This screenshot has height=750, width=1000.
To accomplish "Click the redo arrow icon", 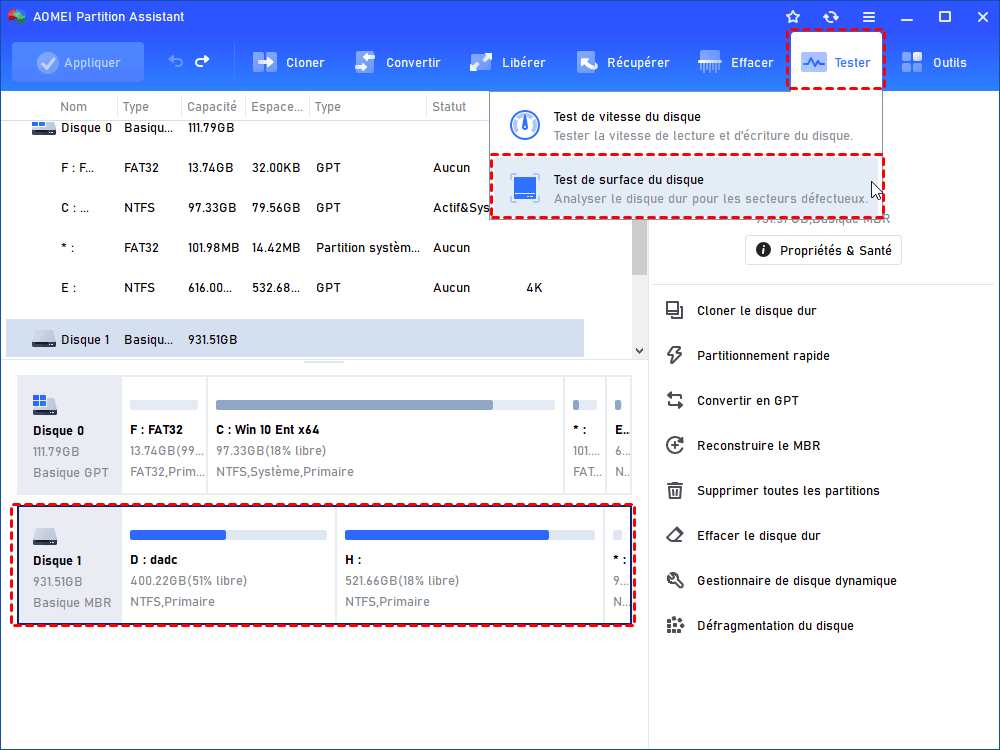I will pyautogui.click(x=202, y=62).
